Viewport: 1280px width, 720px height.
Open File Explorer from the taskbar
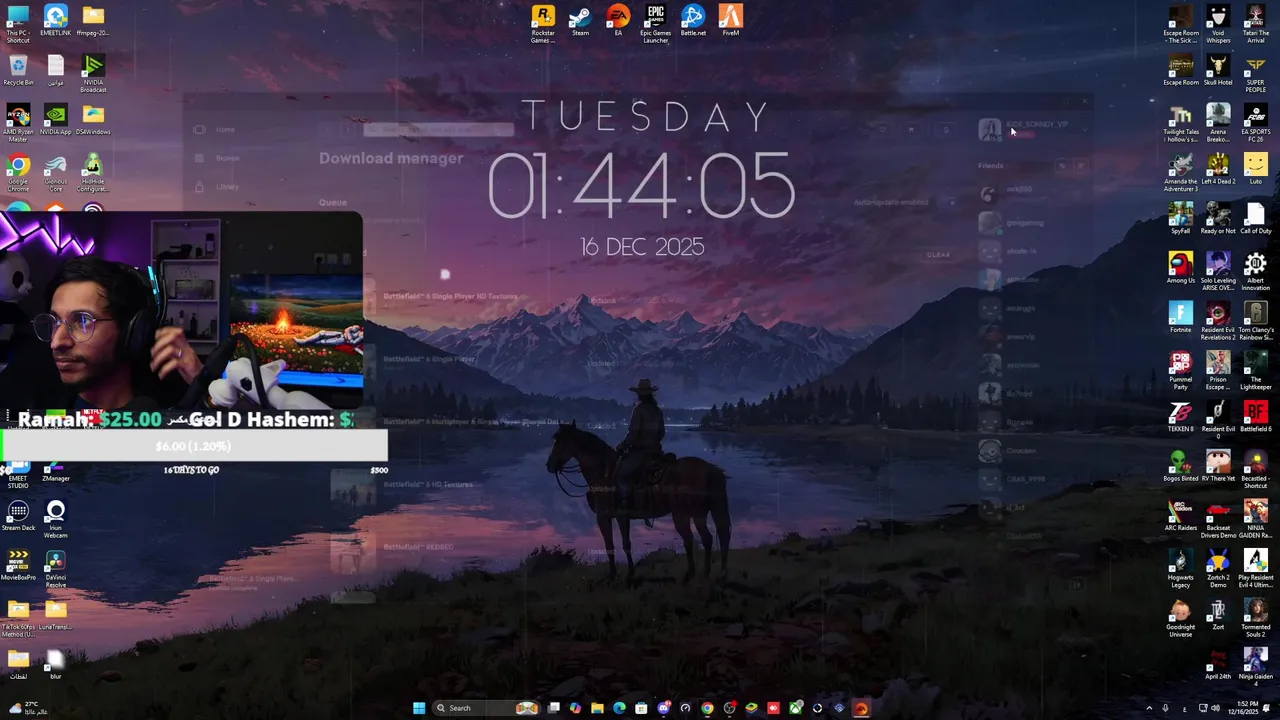point(597,708)
